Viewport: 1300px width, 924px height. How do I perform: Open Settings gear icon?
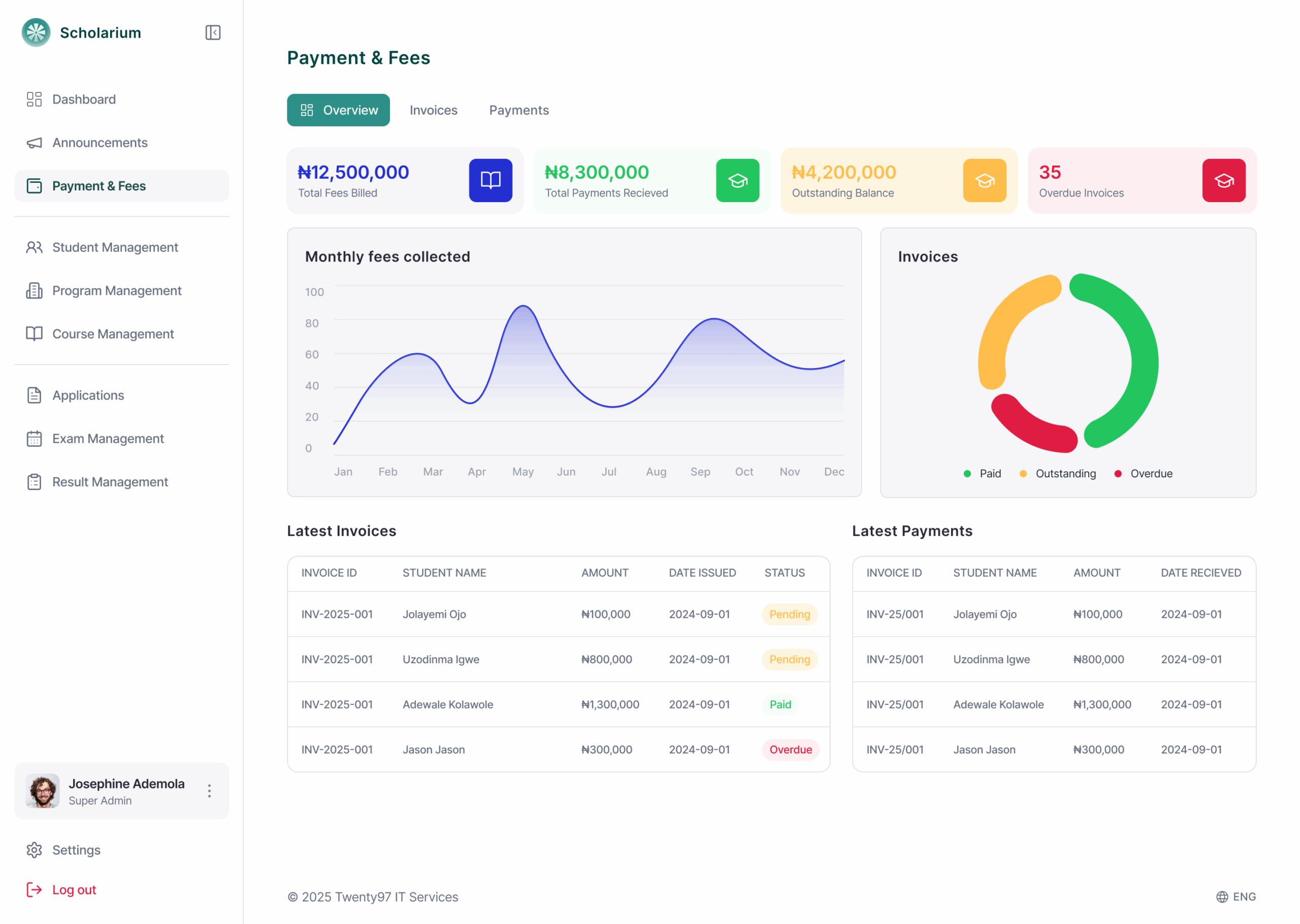(34, 849)
